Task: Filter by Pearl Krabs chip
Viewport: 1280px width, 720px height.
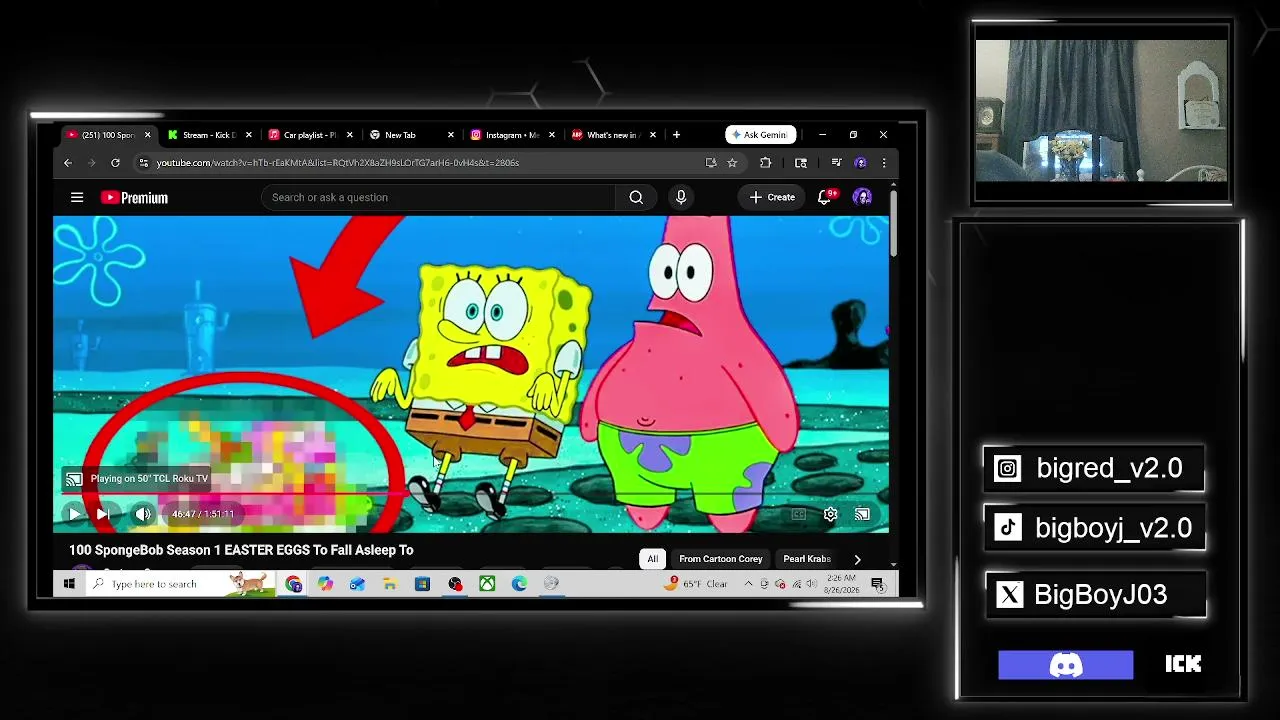Action: [x=807, y=559]
